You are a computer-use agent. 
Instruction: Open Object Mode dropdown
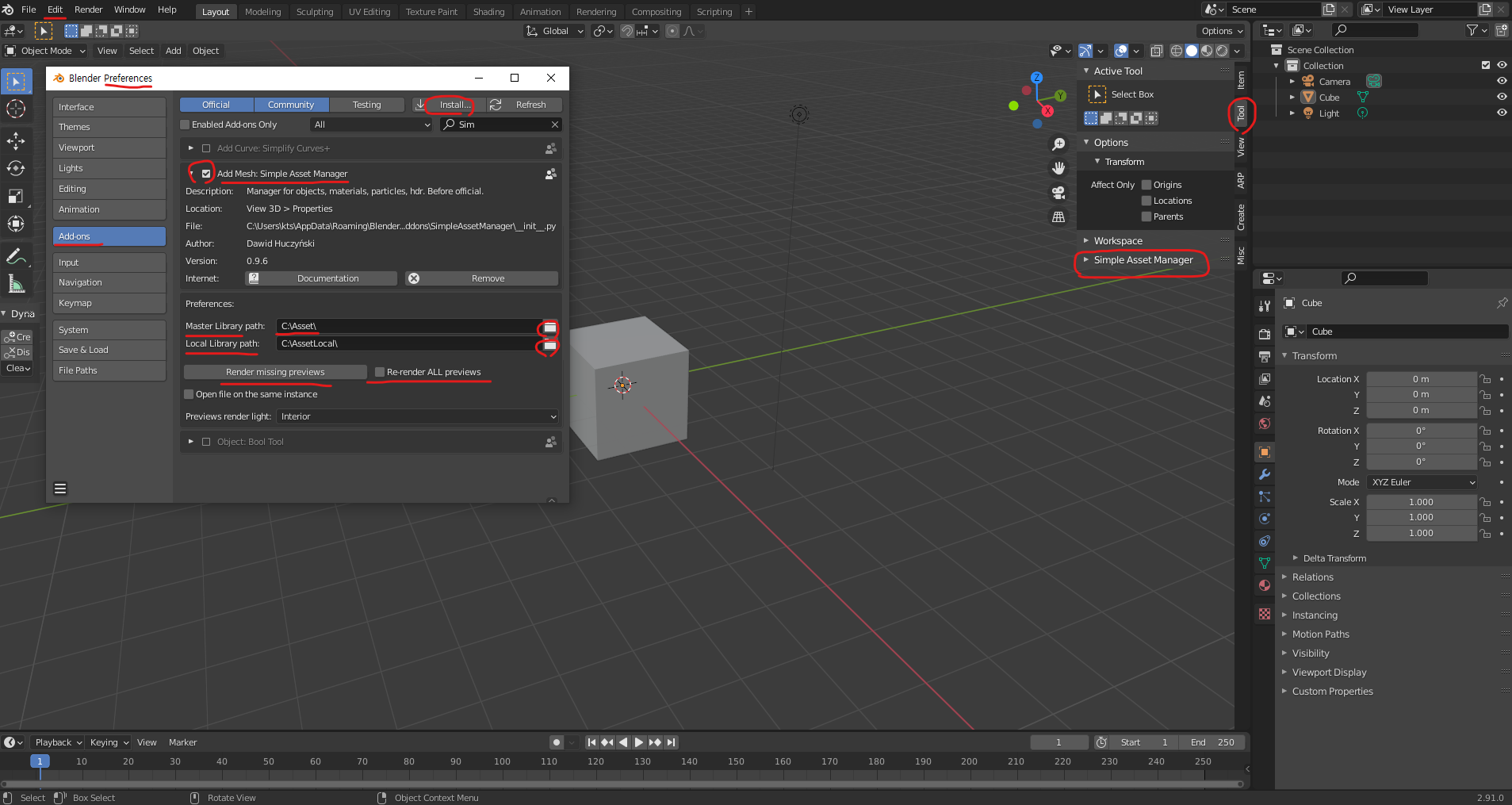[x=46, y=51]
